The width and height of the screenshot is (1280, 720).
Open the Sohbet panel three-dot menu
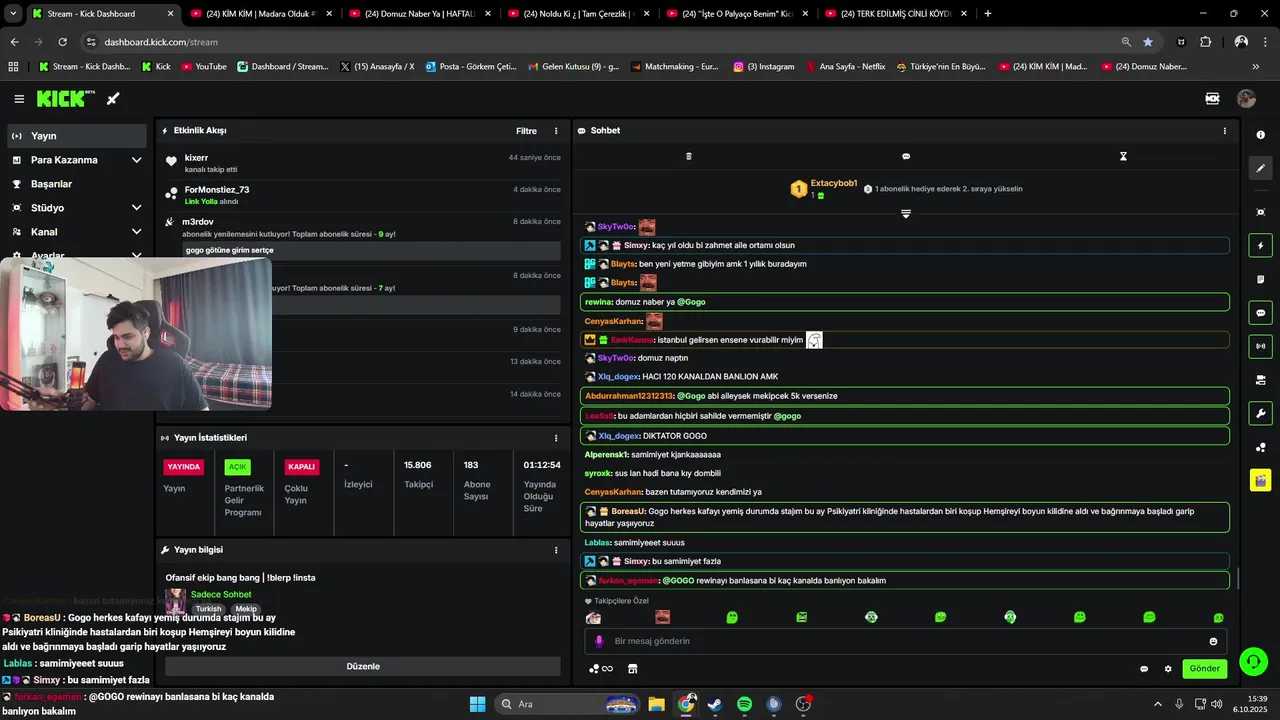(1224, 131)
